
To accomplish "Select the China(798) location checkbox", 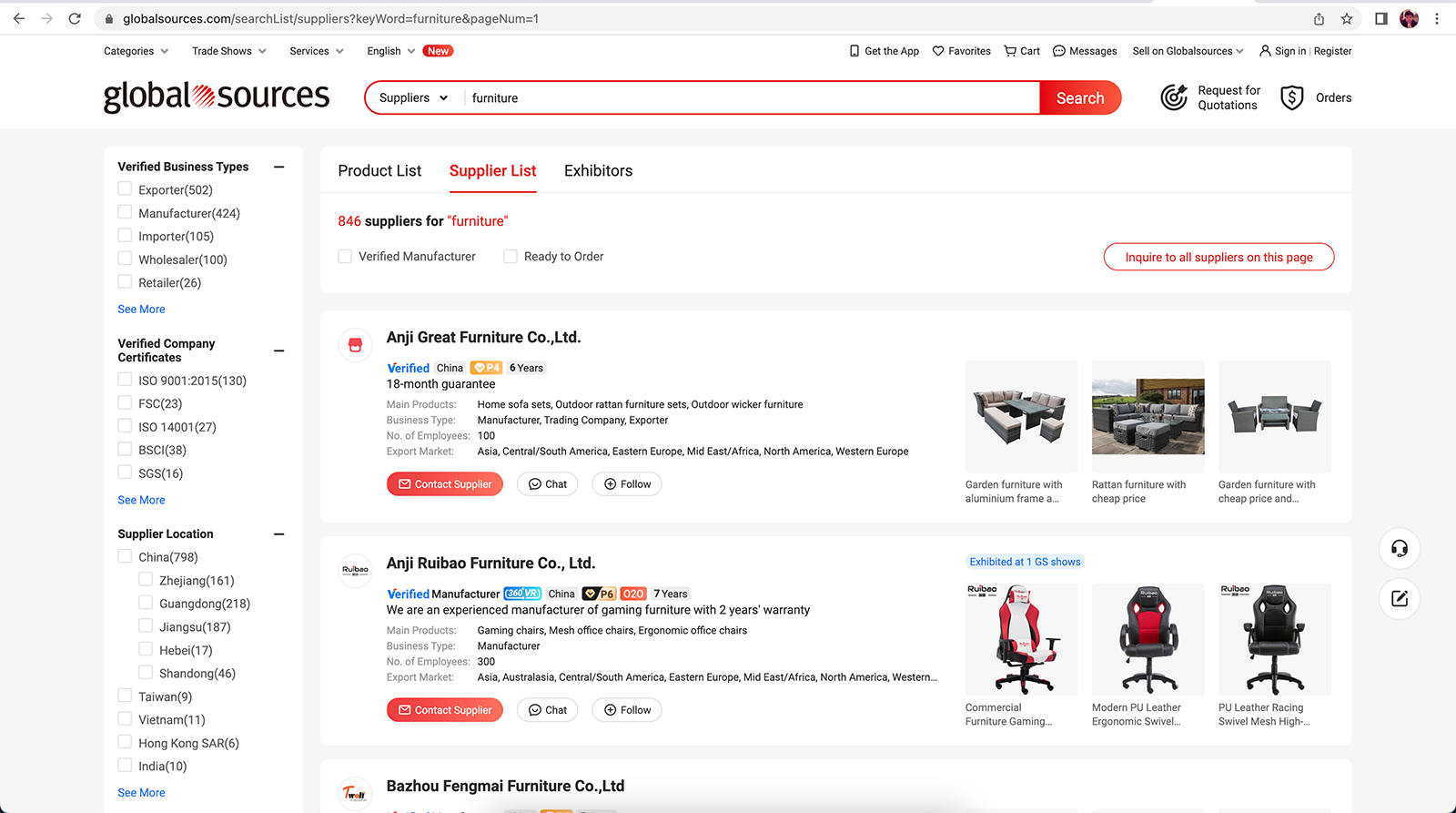I will click(125, 556).
